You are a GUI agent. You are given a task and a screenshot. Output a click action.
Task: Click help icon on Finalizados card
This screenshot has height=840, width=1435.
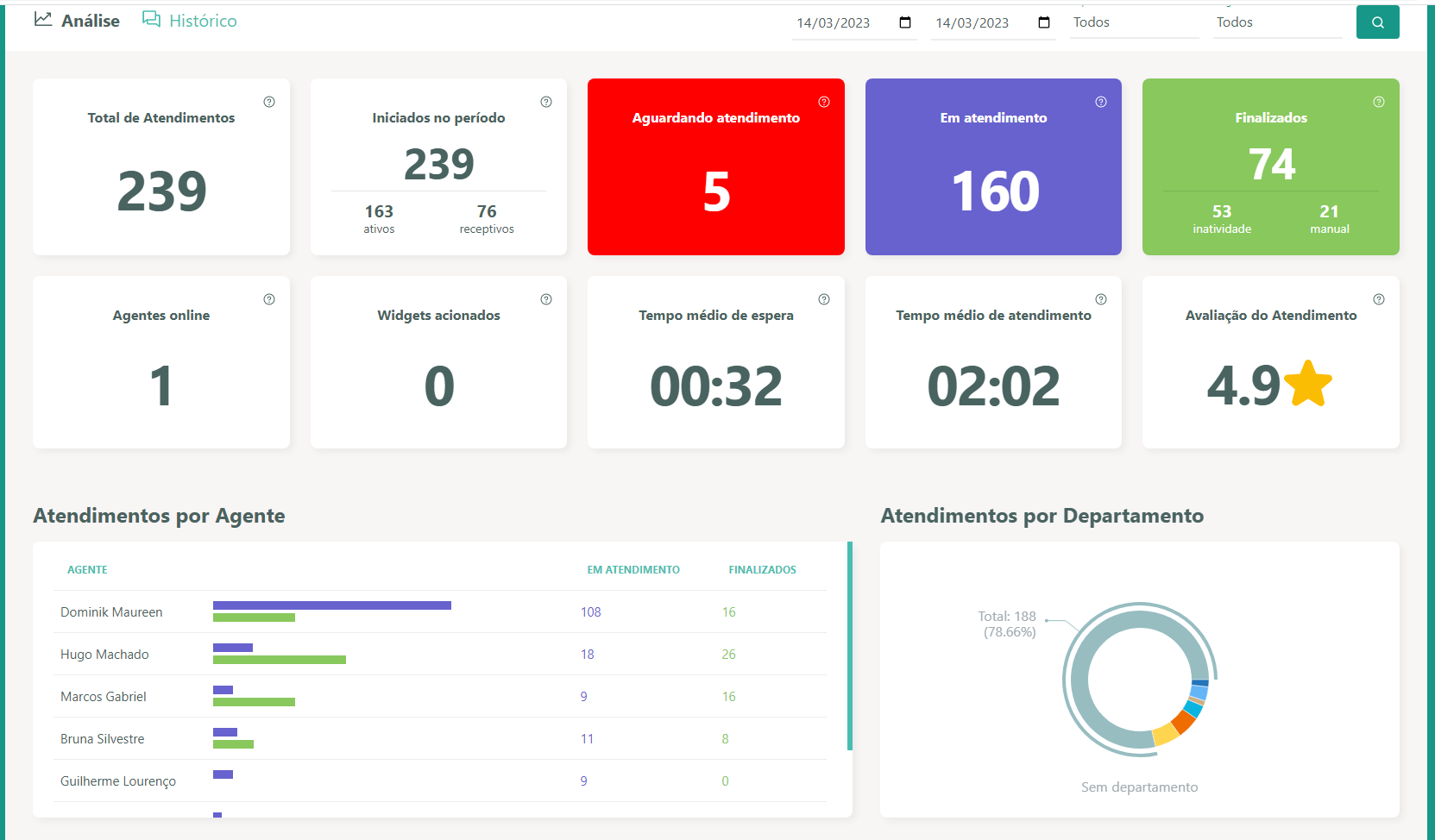[x=1379, y=102]
